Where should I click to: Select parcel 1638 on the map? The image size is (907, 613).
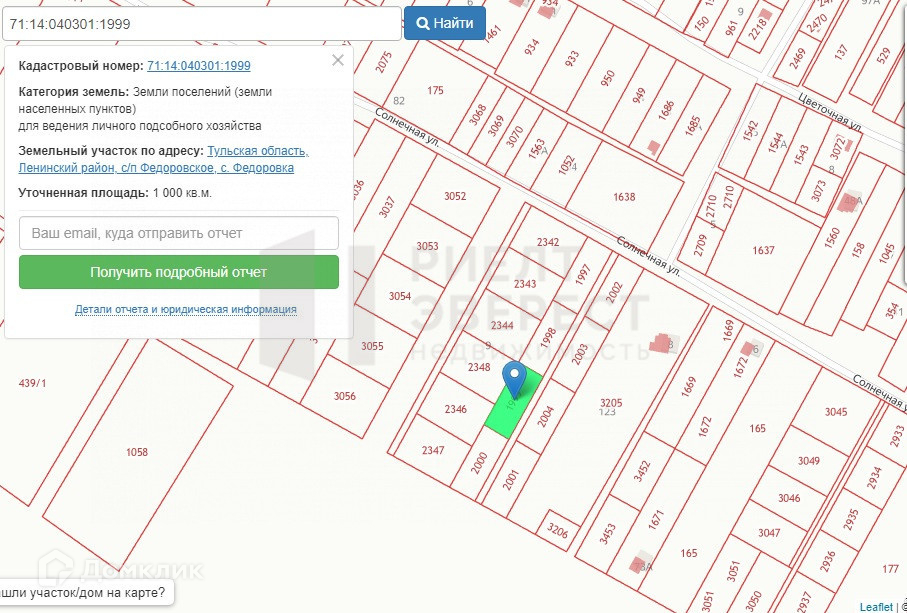(x=624, y=197)
